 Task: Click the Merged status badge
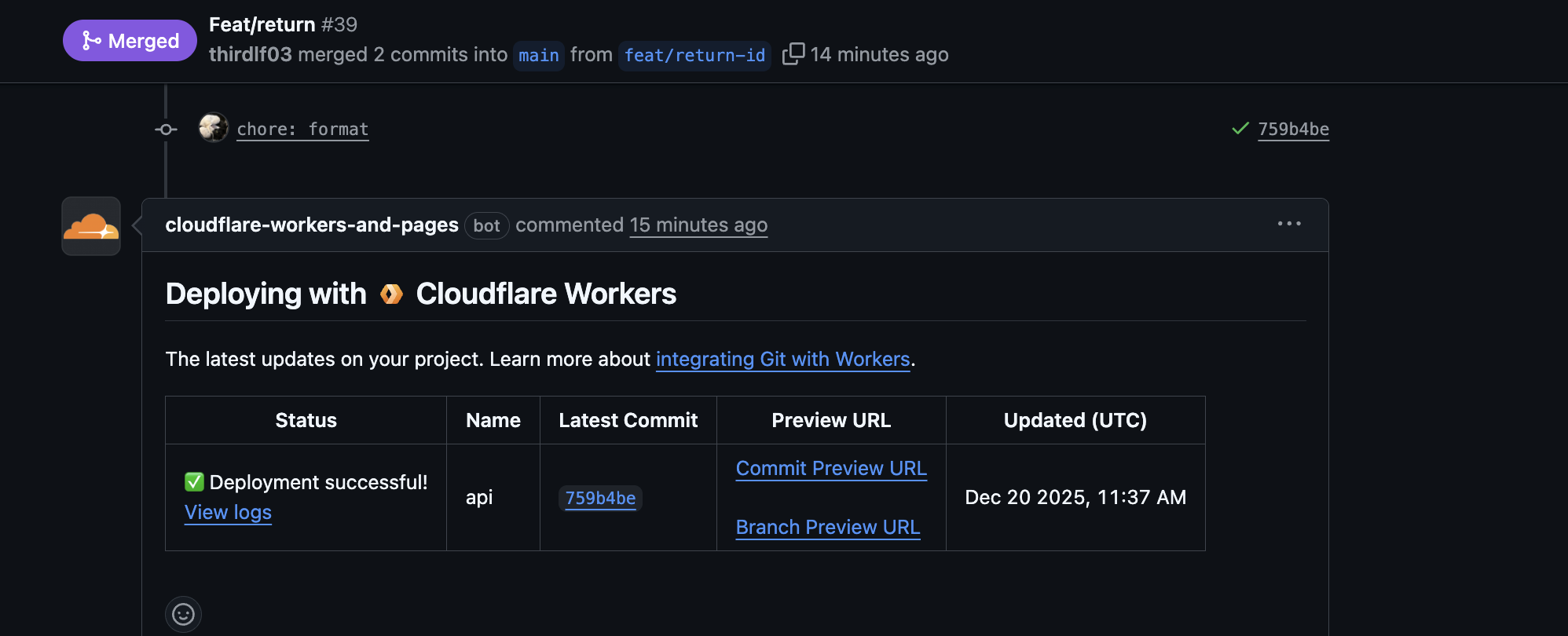(x=130, y=41)
